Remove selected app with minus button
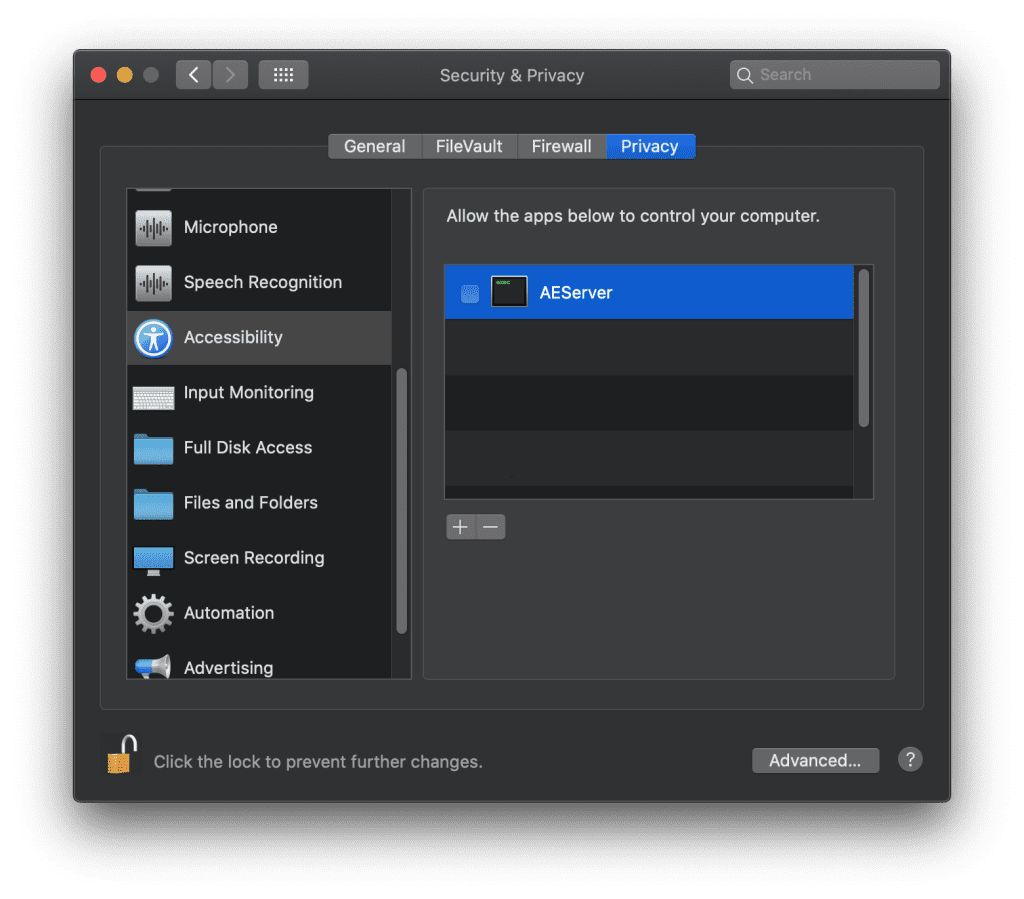 click(x=490, y=527)
